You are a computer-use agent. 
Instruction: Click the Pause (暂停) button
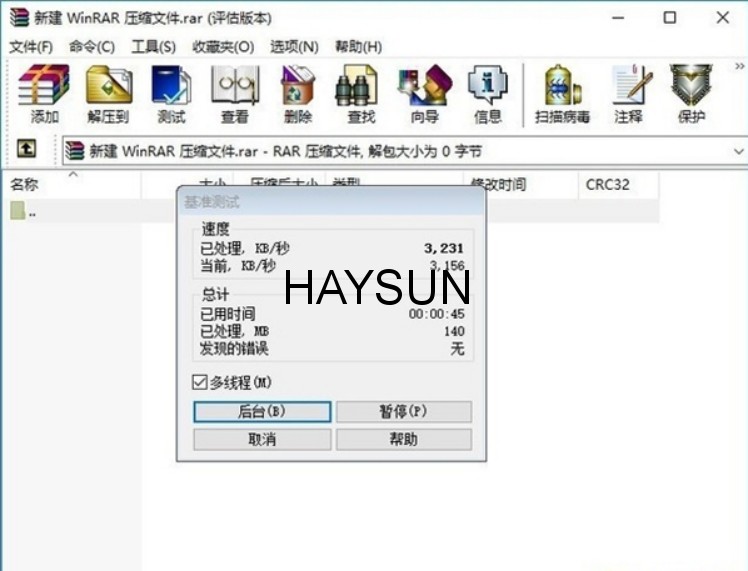(404, 412)
